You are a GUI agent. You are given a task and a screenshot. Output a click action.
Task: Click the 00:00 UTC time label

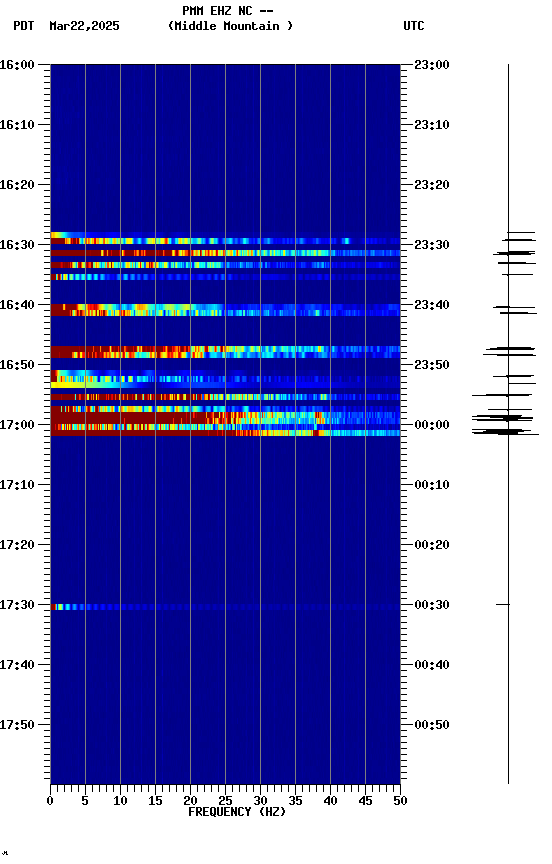click(x=432, y=425)
